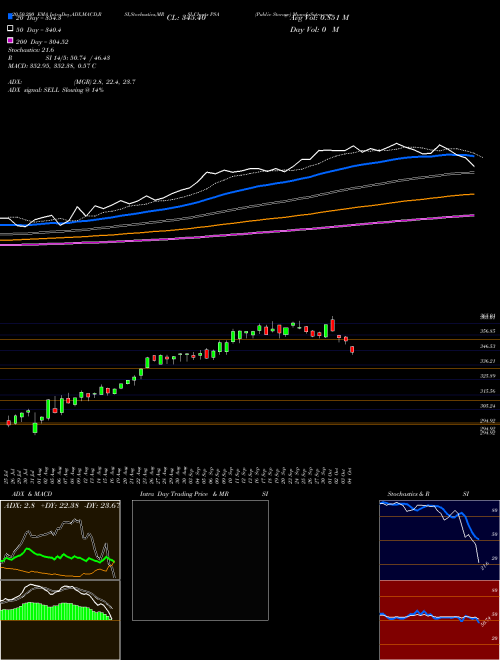Click the white 50 Day legend swatch
Image resolution: width=500 pixels, height=660 pixels.
pyautogui.click(x=10, y=29)
